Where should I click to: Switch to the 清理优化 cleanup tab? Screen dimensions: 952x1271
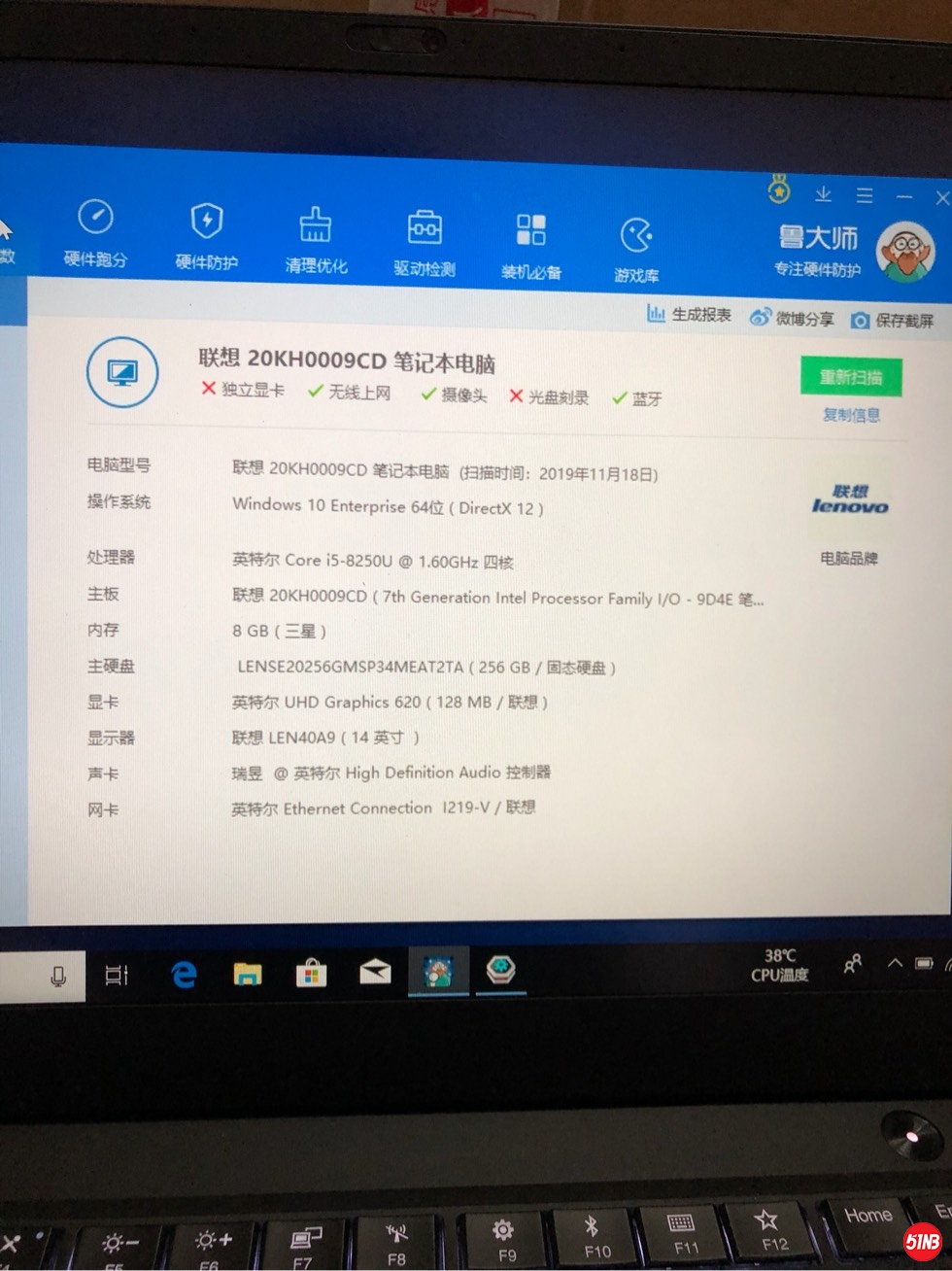coord(316,240)
